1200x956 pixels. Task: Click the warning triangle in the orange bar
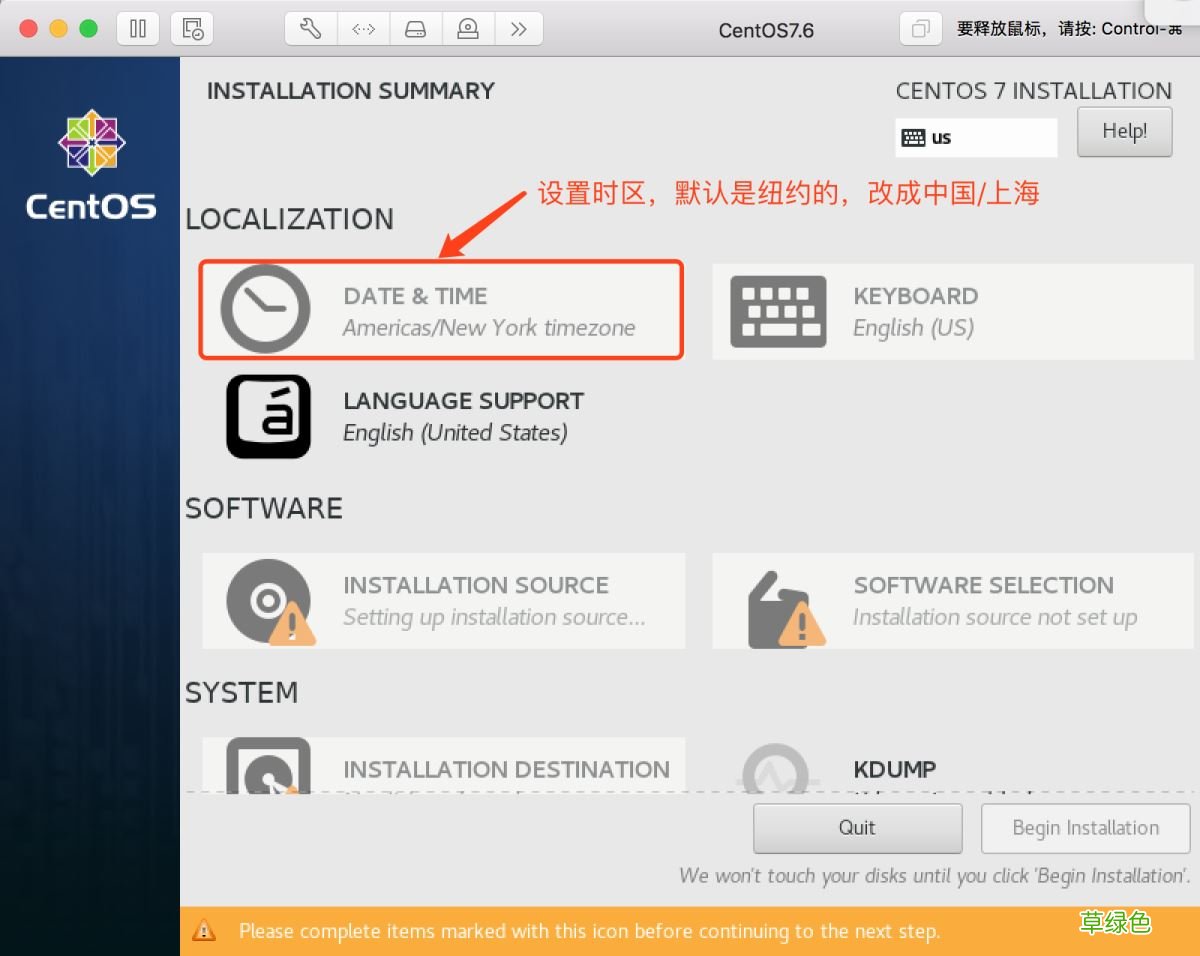pos(205,930)
